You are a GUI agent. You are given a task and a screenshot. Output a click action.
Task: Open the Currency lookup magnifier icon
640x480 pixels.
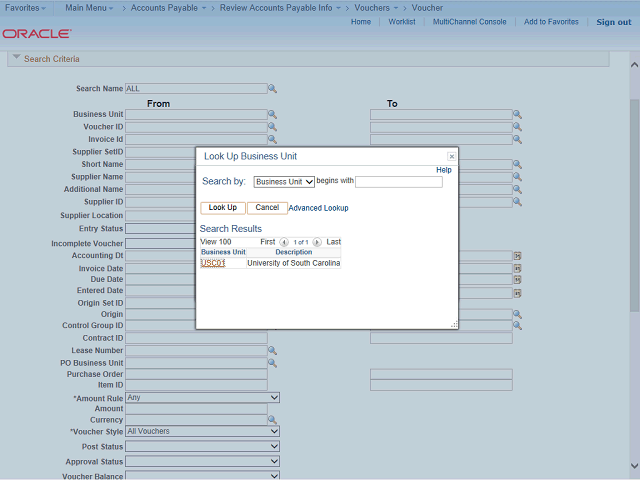[272, 420]
